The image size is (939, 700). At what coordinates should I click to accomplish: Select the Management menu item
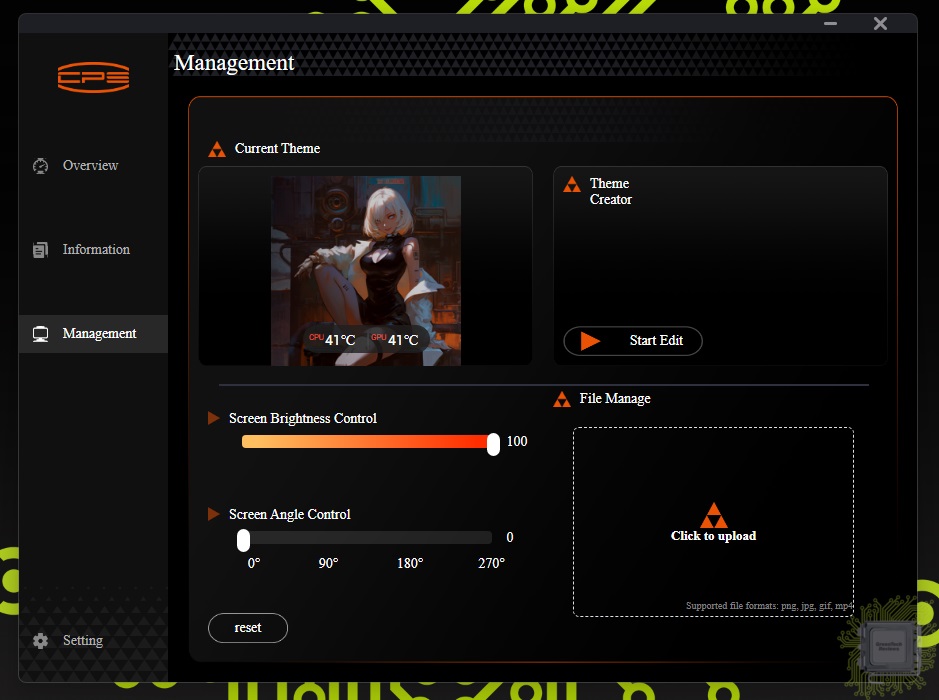pos(93,334)
